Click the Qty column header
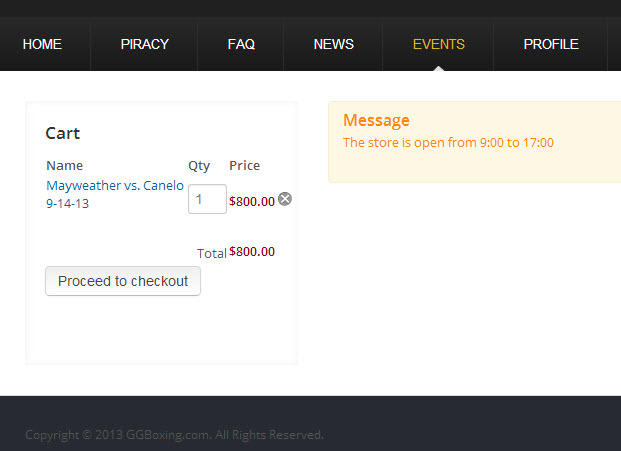 [199, 166]
